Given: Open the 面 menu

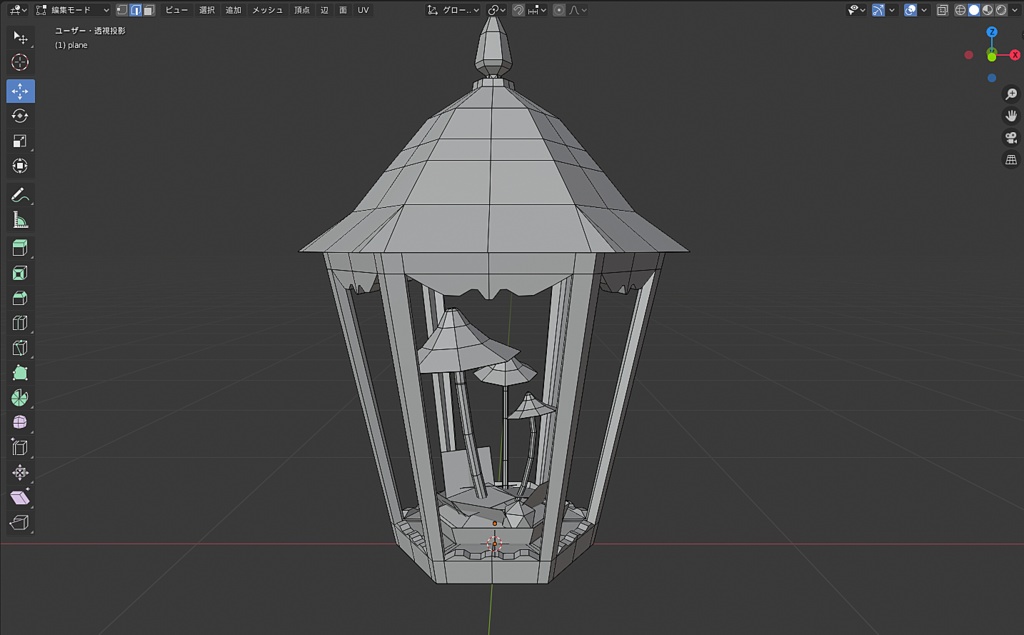Looking at the screenshot, I should tap(343, 10).
